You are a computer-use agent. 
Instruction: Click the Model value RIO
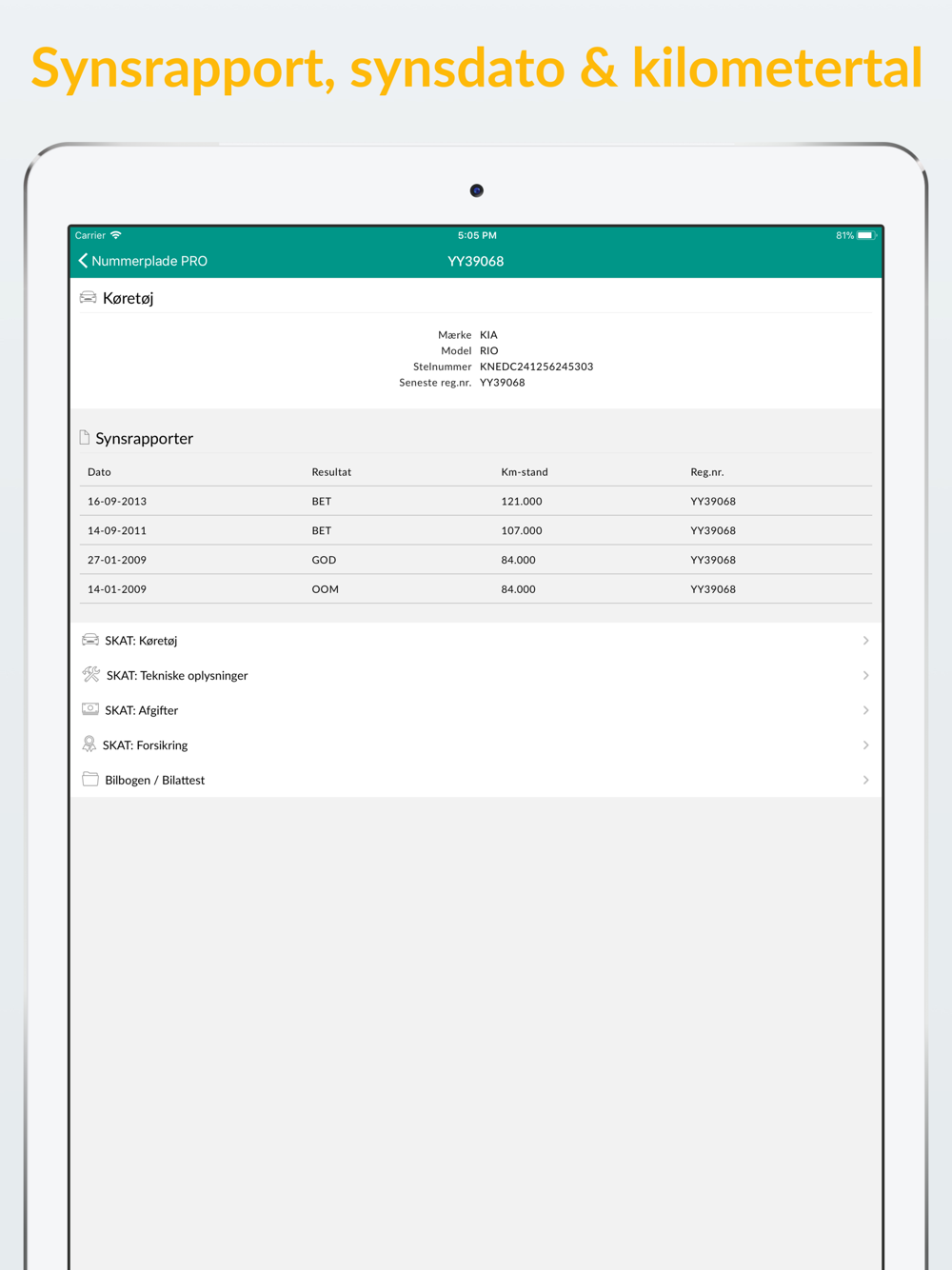point(489,350)
